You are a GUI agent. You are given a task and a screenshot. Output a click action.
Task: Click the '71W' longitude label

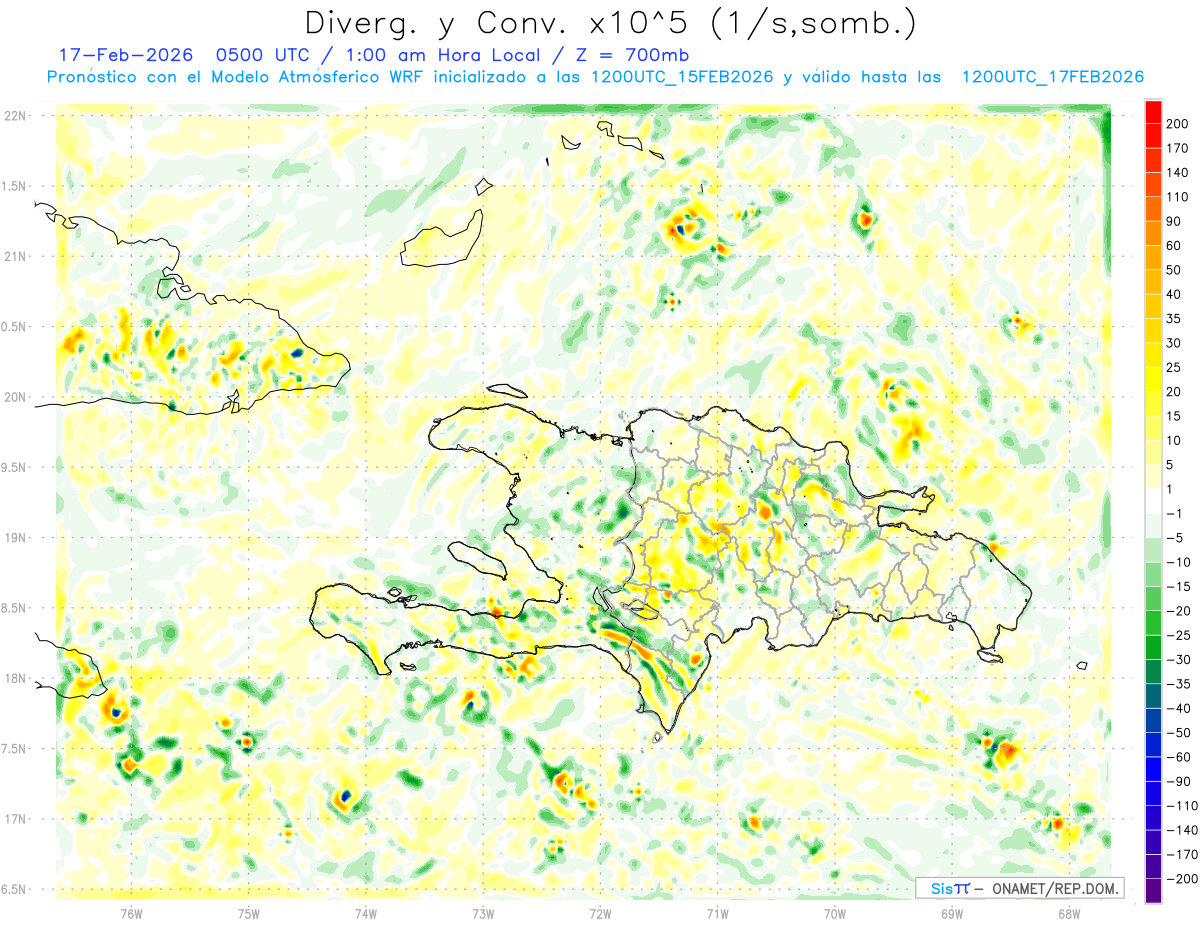click(x=717, y=913)
